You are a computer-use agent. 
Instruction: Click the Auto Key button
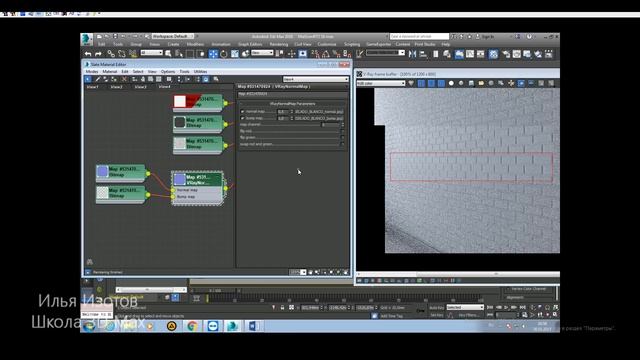[x=437, y=307]
